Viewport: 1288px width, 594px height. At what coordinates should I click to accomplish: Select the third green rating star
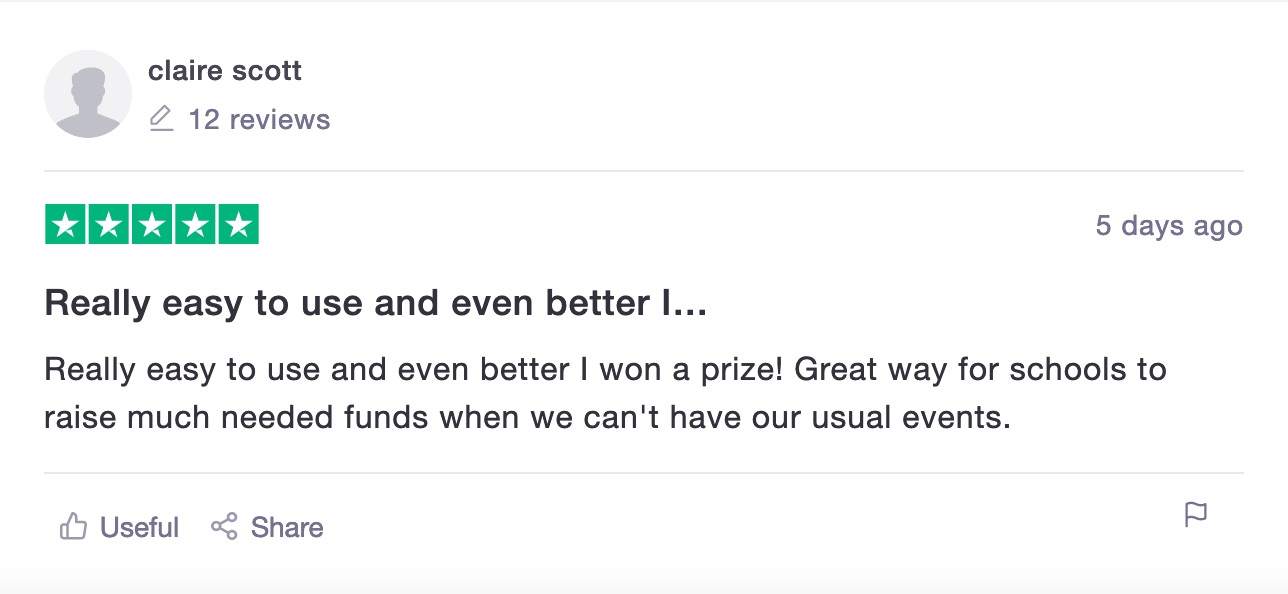pyautogui.click(x=152, y=224)
